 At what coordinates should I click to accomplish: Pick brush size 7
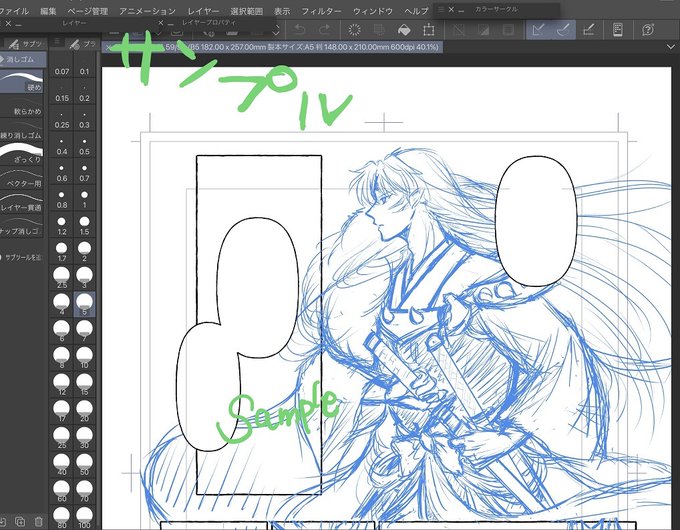[x=85, y=331]
